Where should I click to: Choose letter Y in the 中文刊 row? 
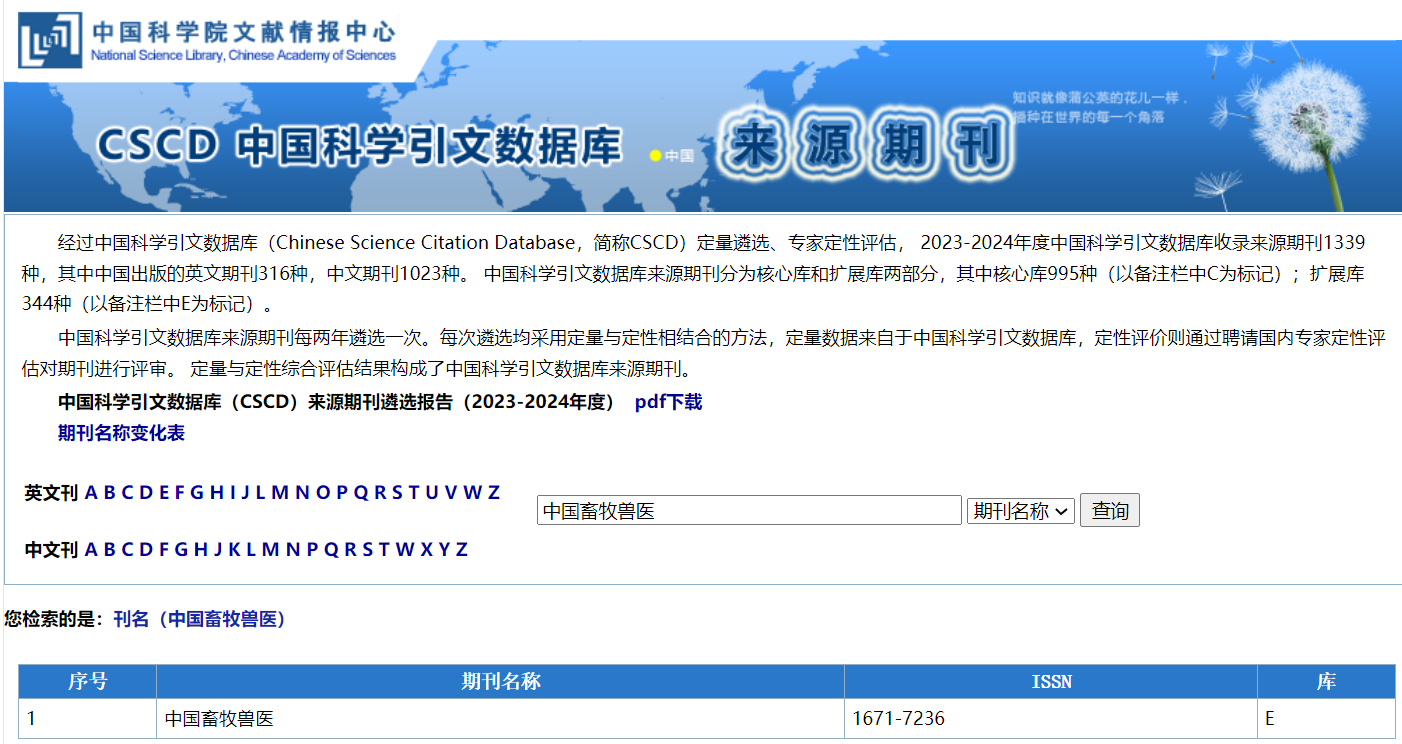(x=444, y=550)
